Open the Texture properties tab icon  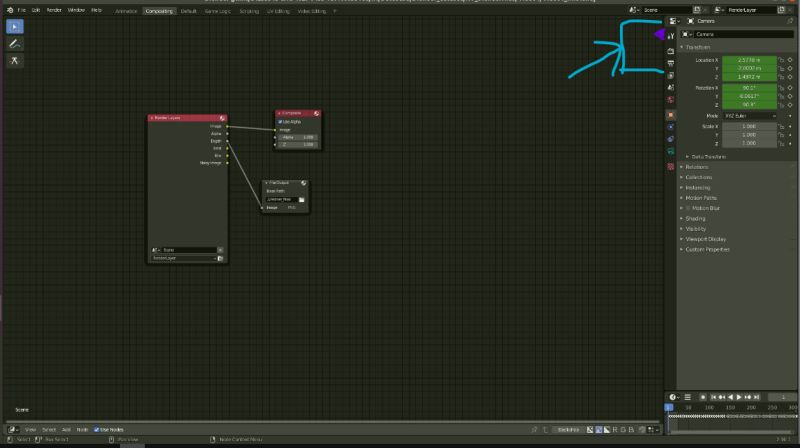pos(671,167)
